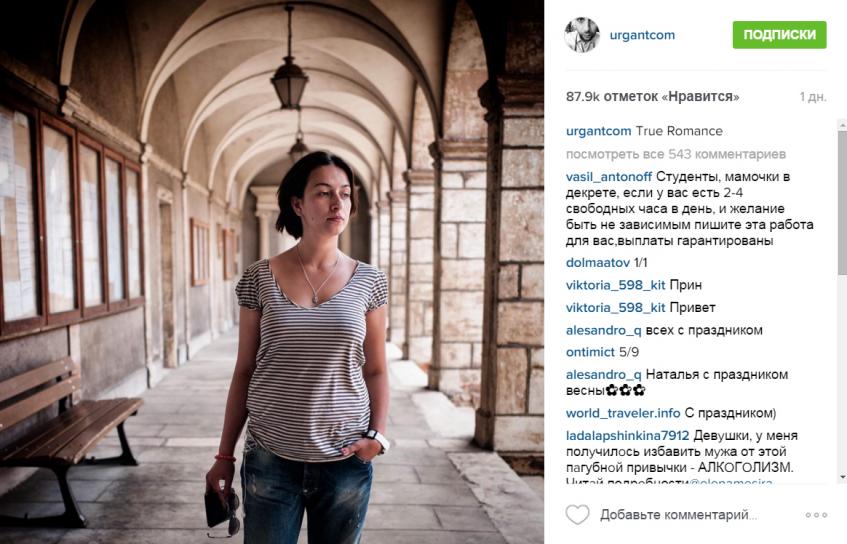Click the 1 дн. post timestamp

click(813, 97)
